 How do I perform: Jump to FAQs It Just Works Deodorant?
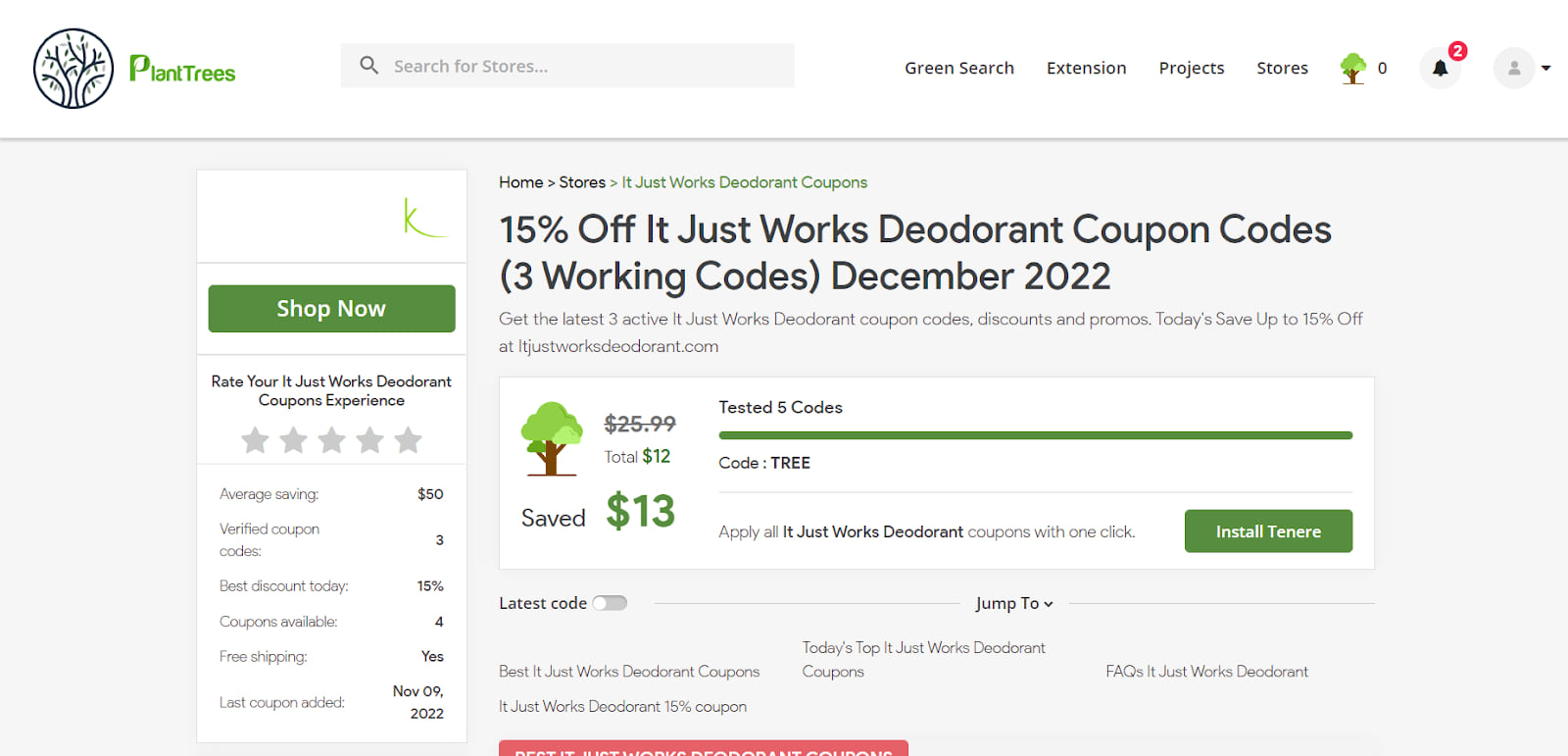1206,672
